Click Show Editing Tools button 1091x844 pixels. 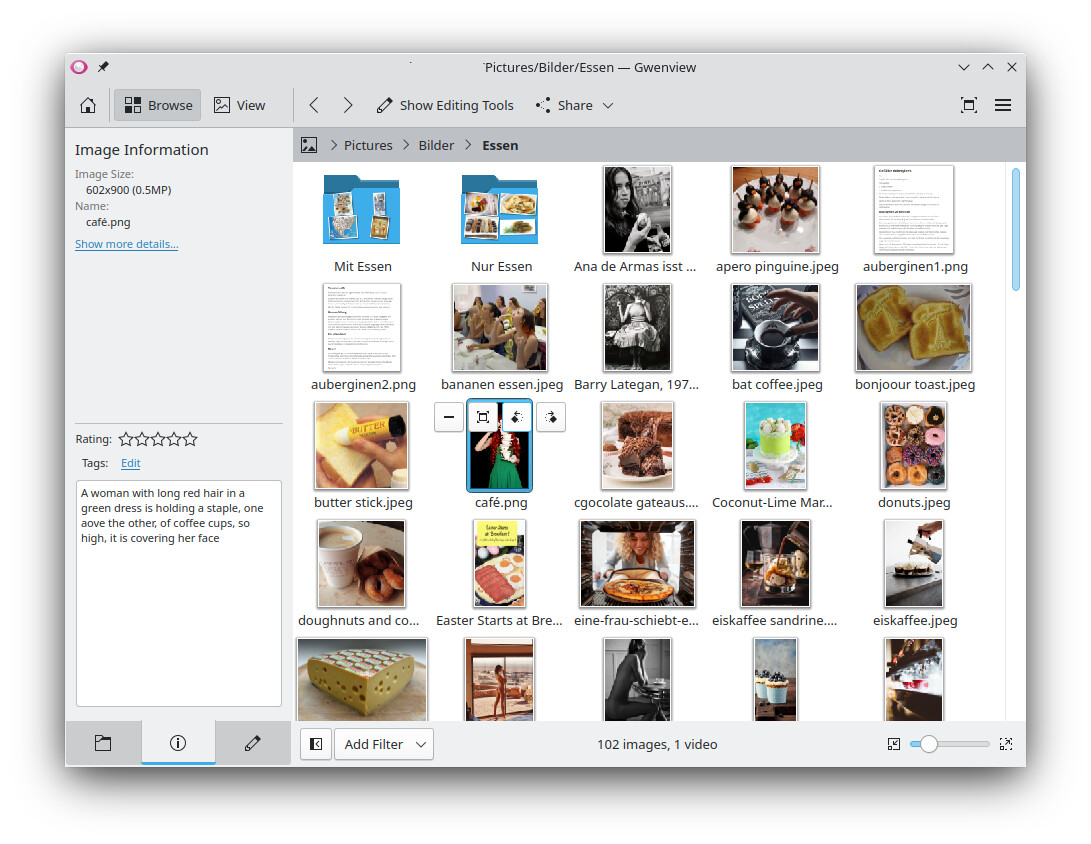coord(445,105)
